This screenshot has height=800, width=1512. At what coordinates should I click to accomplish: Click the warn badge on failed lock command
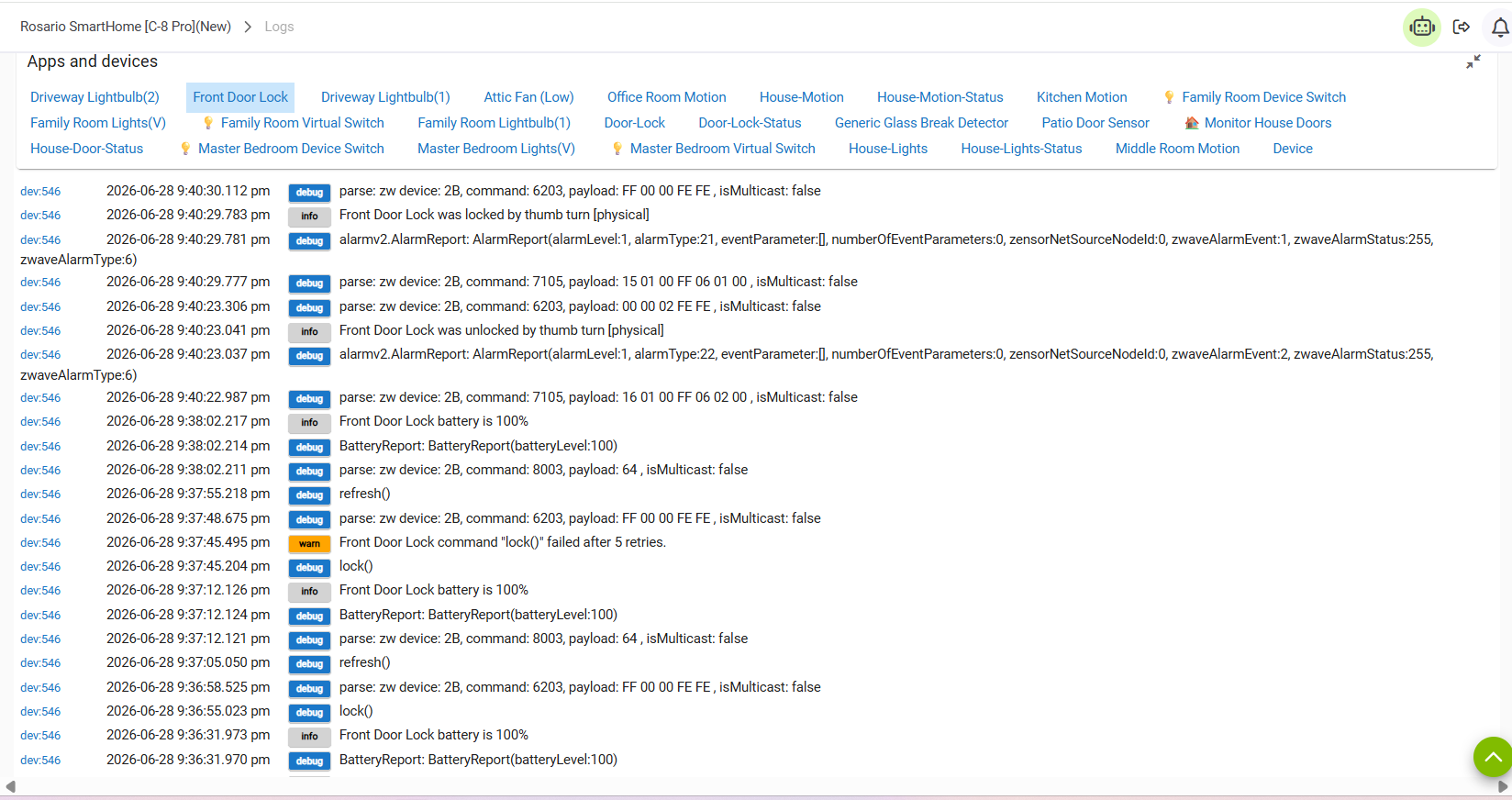pyautogui.click(x=309, y=543)
